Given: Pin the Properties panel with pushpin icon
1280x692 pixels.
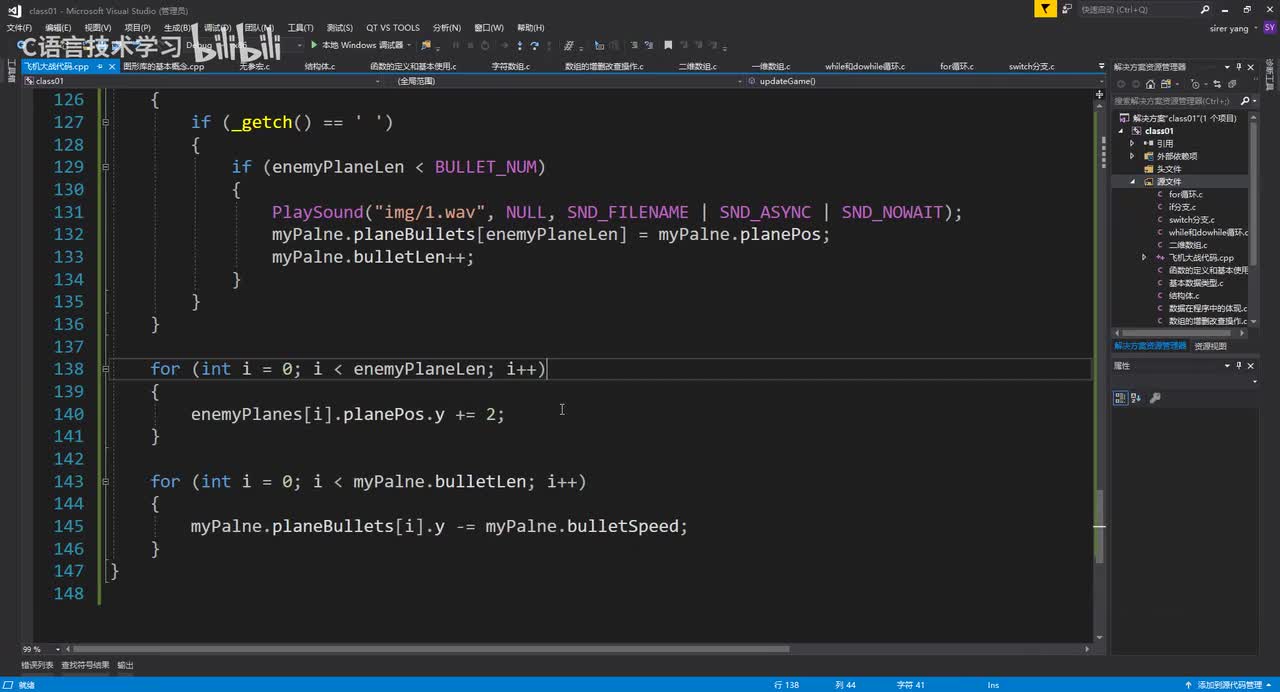Looking at the screenshot, I should pos(1241,366).
